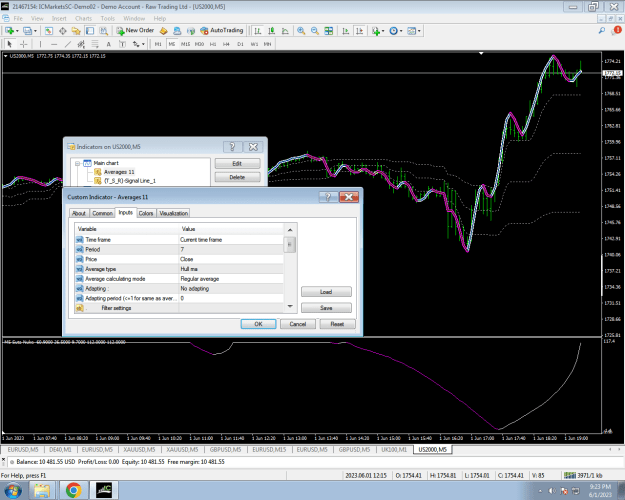Open the Navigator panel (star folder icon)
The height and width of the screenshot is (500, 625).
click(76, 31)
